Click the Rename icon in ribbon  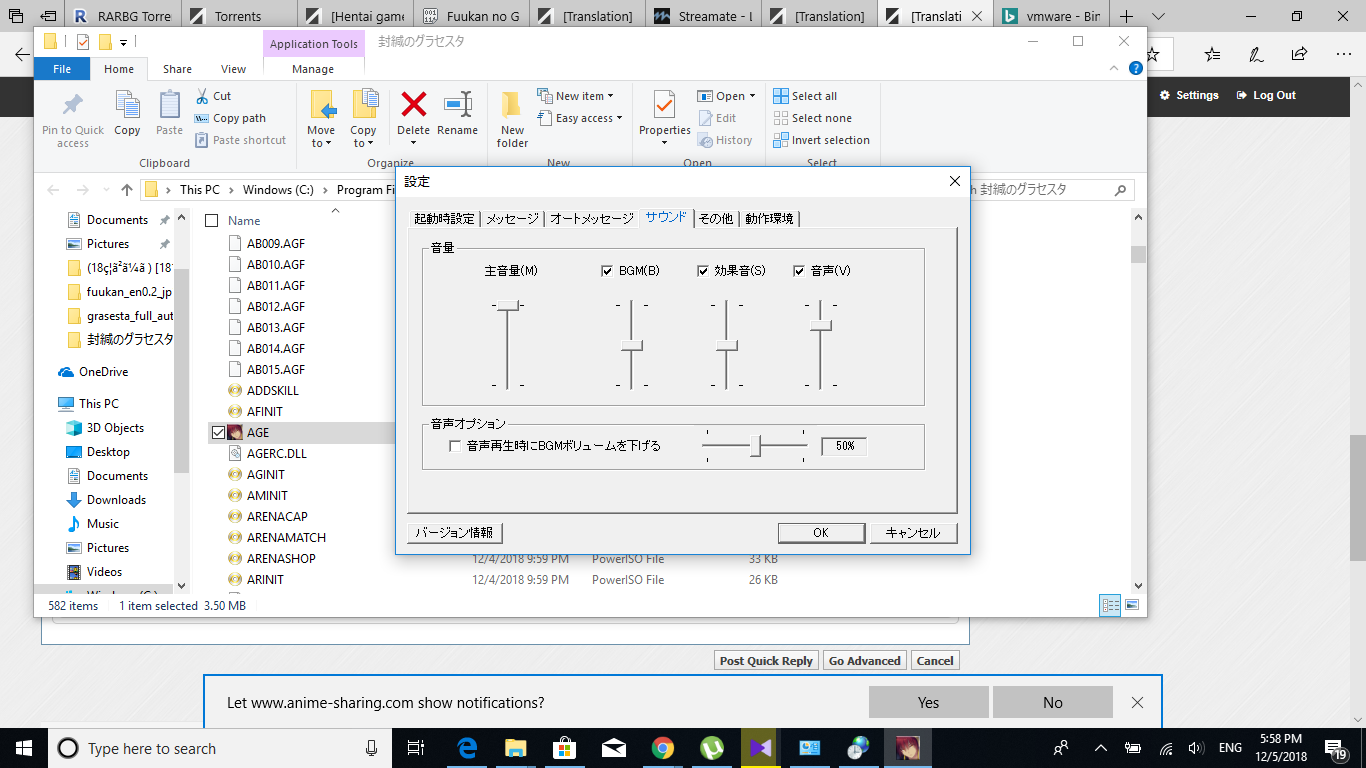457,105
